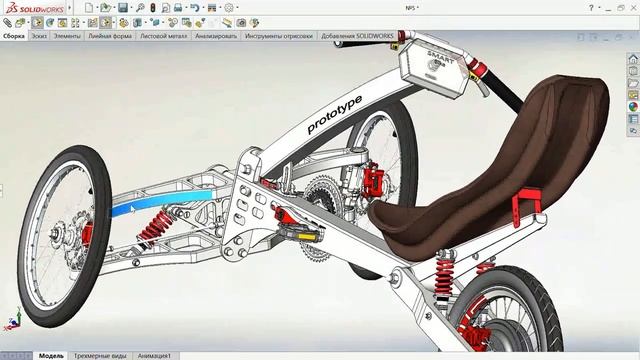Switch to the Модель bottom tab
The width and height of the screenshot is (640, 360).
(51, 356)
